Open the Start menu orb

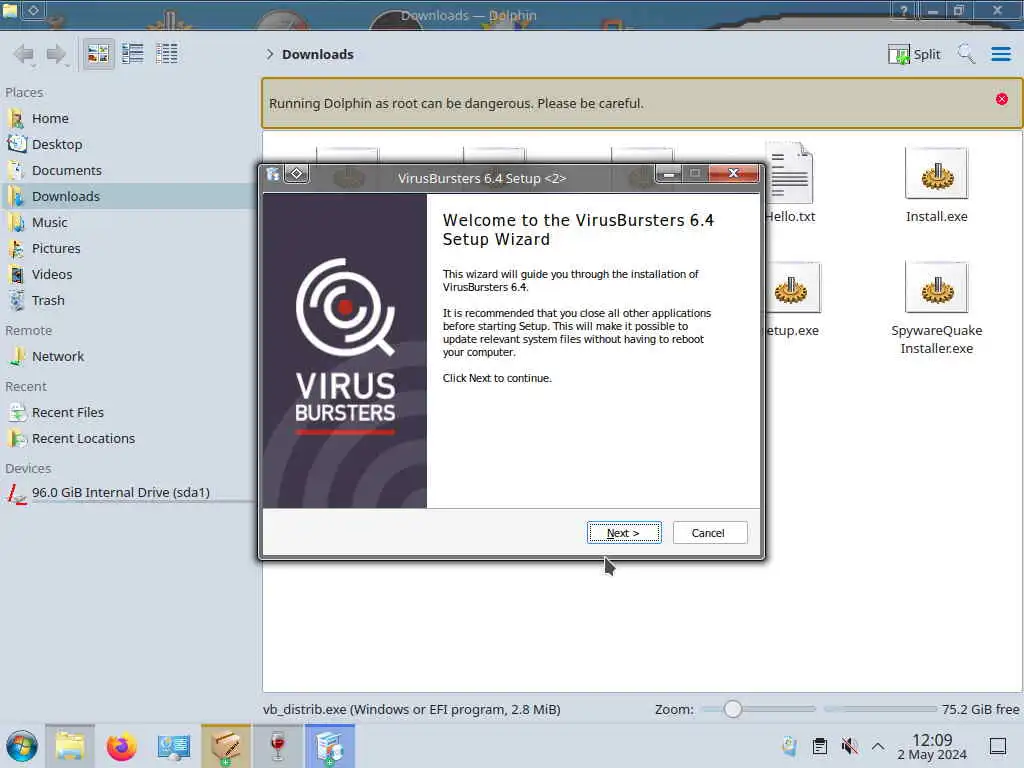click(x=22, y=746)
